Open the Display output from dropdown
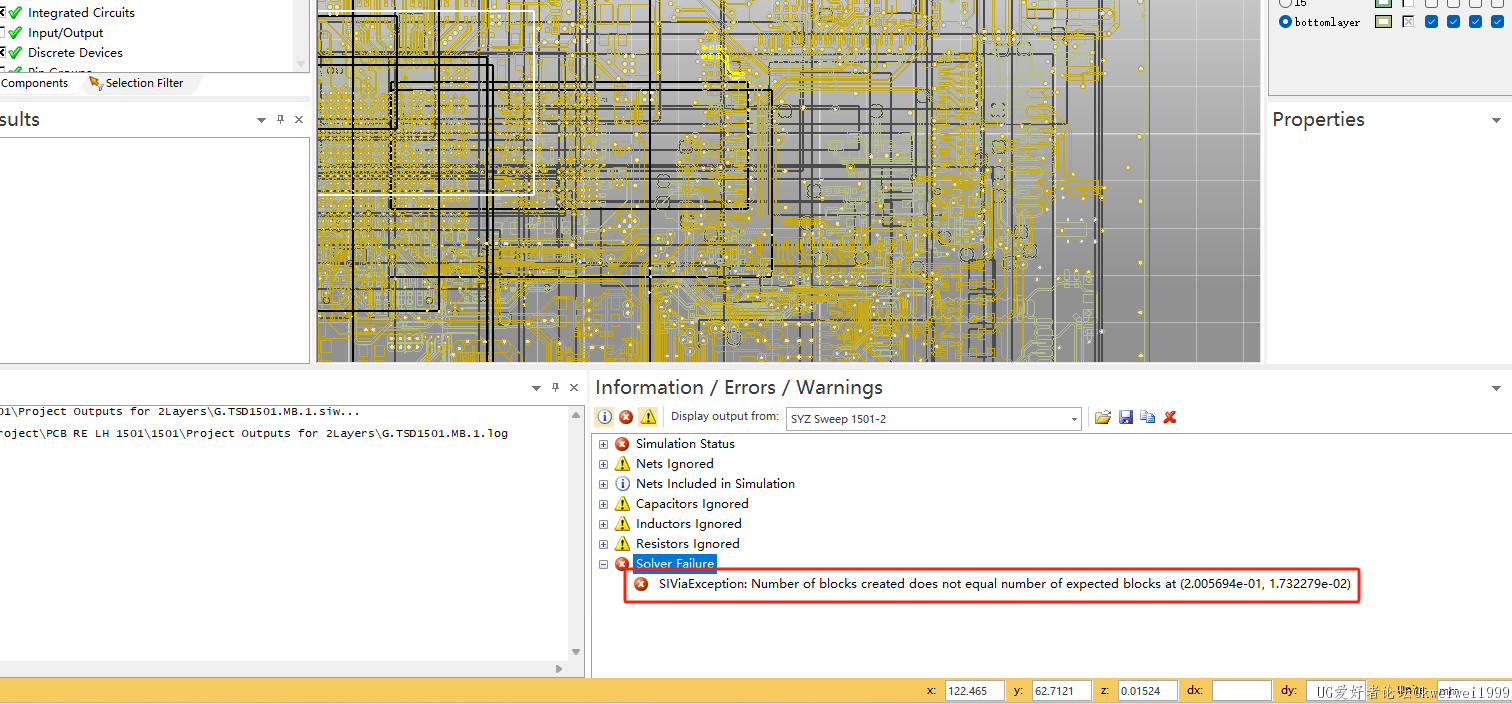Viewport: 1512px width, 704px height. [x=1074, y=419]
